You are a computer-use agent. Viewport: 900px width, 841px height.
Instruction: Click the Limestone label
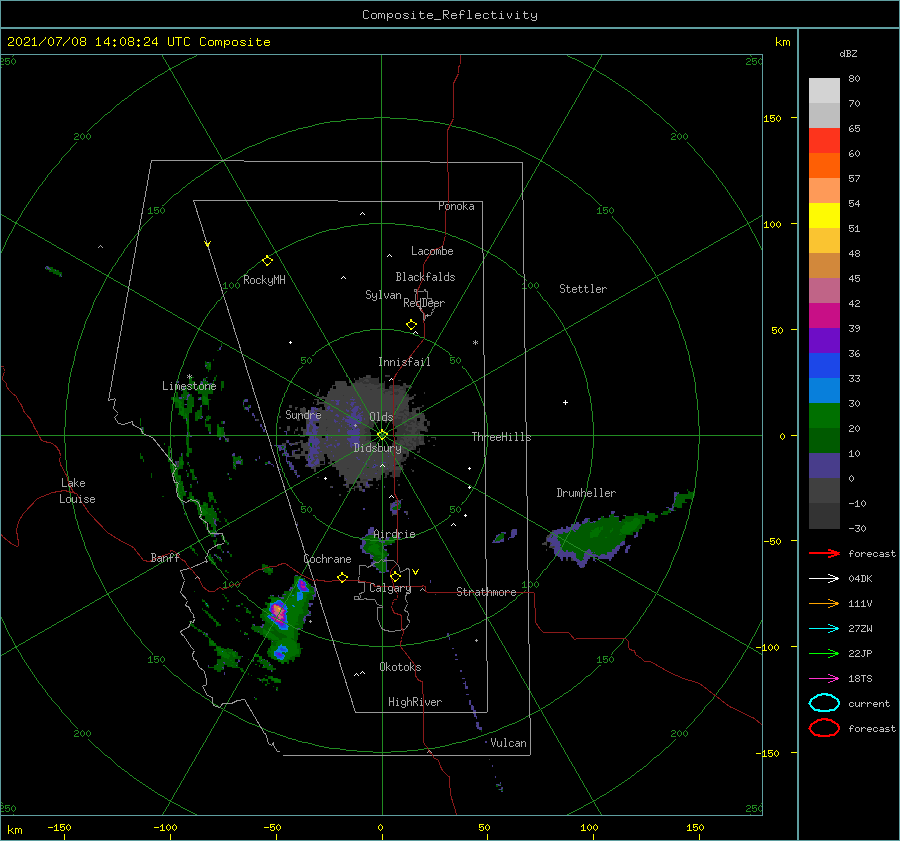[x=189, y=386]
